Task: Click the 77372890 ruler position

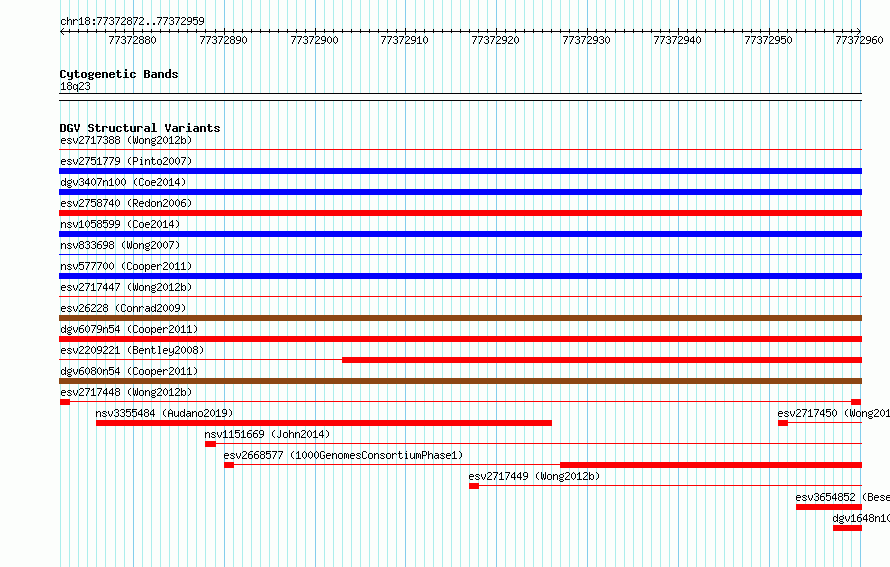Action: coord(224,40)
